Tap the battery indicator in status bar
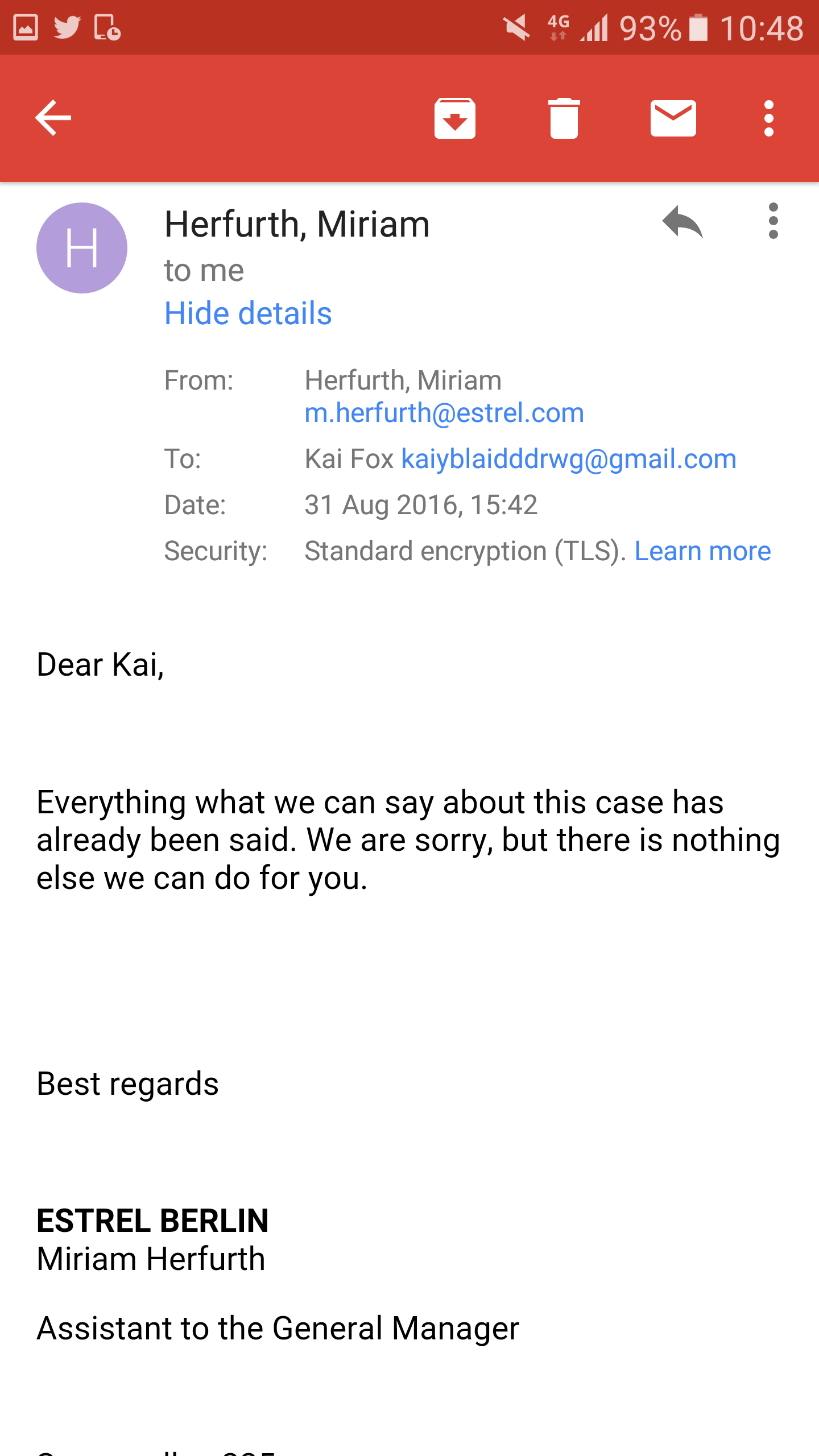 coord(698,28)
